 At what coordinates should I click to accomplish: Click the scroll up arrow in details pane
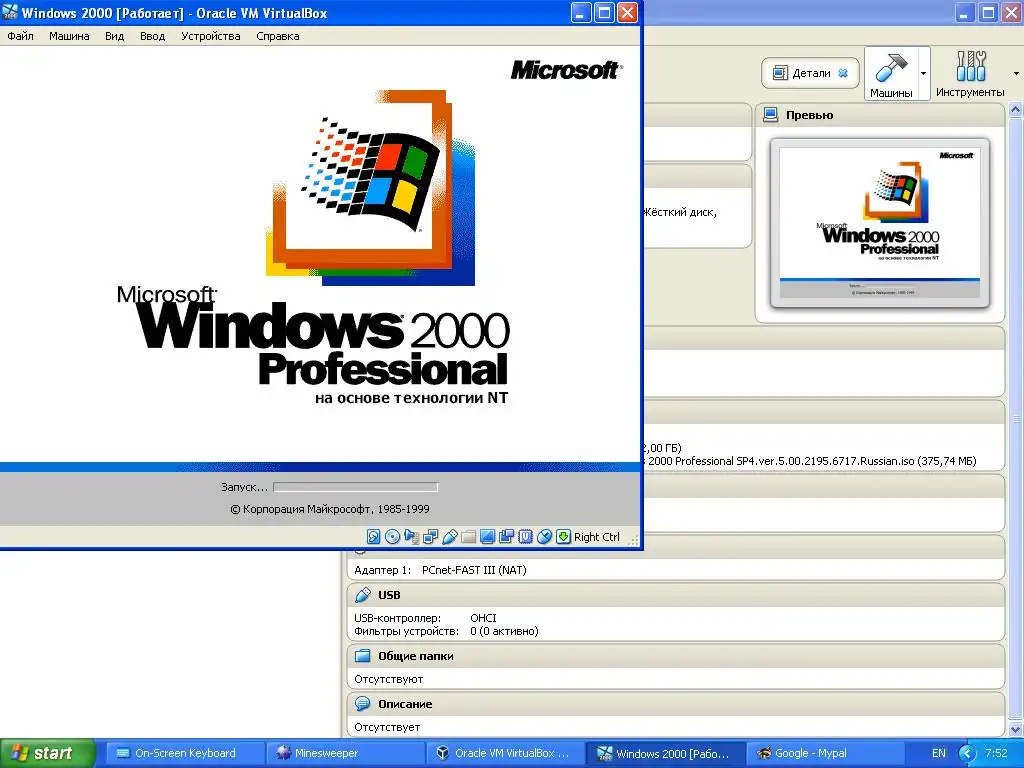[1016, 110]
